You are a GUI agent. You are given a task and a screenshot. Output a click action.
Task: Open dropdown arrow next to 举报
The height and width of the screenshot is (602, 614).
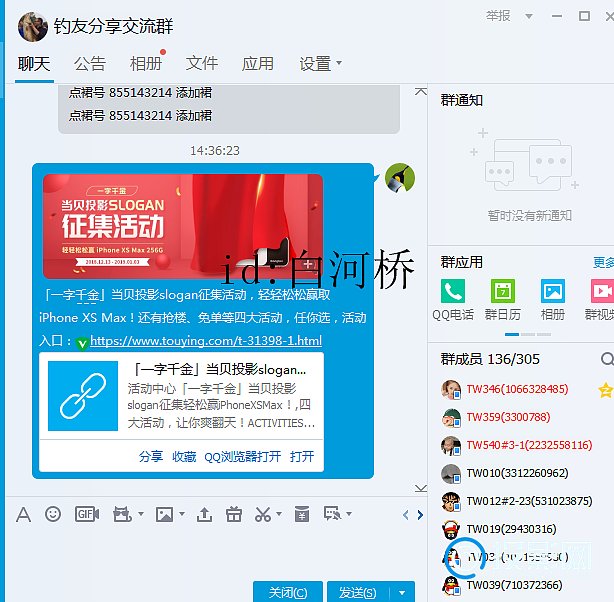(x=529, y=16)
